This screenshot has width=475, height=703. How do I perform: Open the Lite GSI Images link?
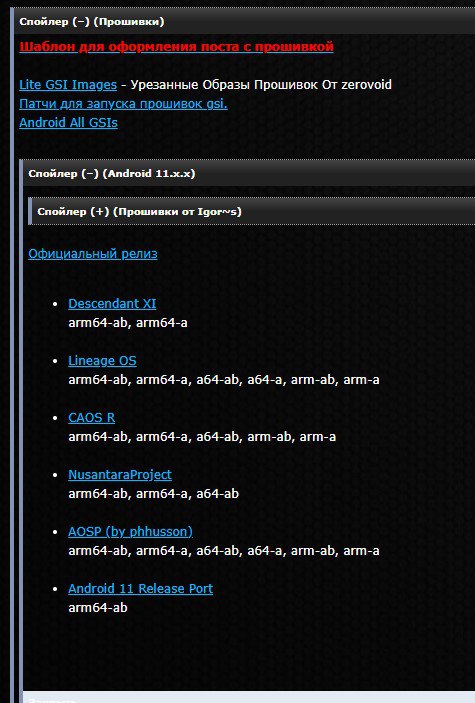point(68,85)
